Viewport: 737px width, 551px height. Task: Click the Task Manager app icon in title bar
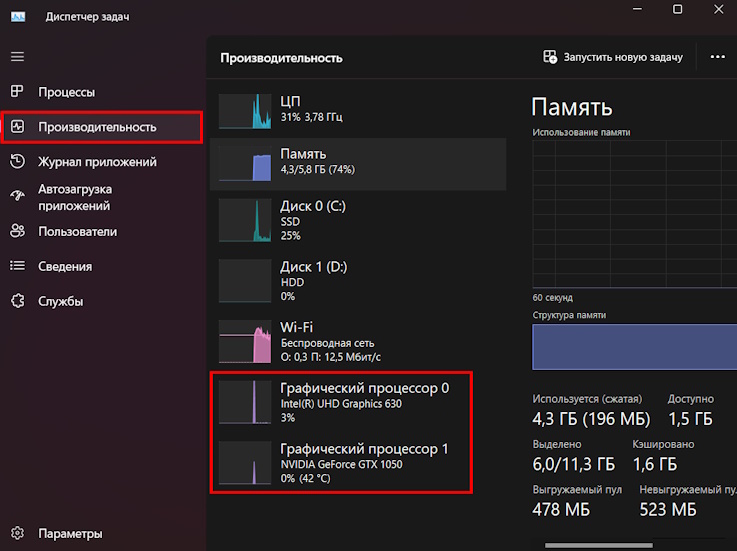18,17
